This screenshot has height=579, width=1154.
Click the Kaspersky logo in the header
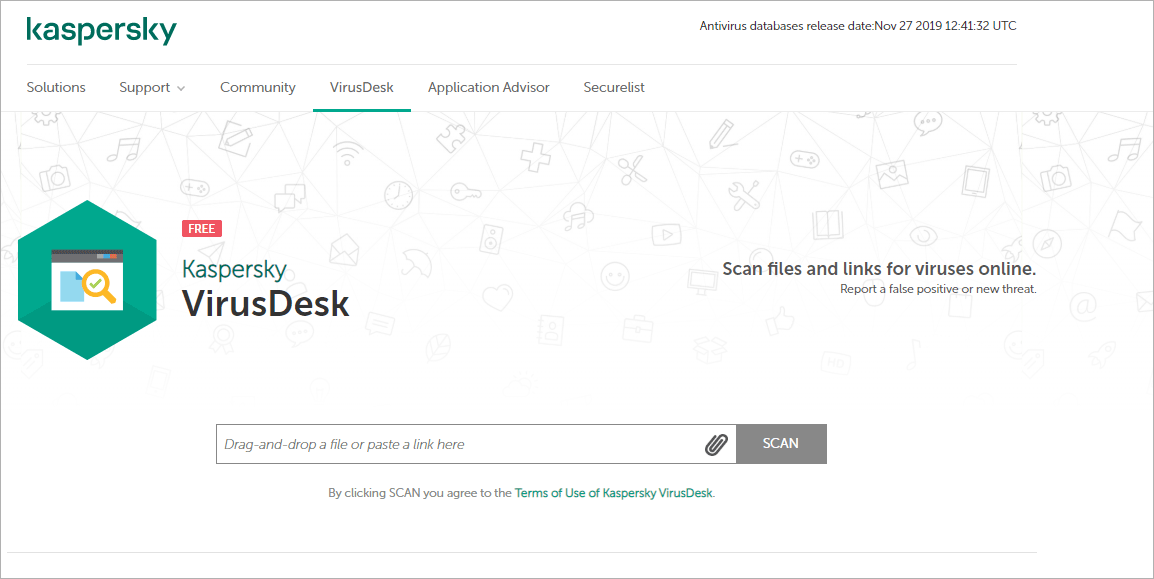tap(102, 30)
